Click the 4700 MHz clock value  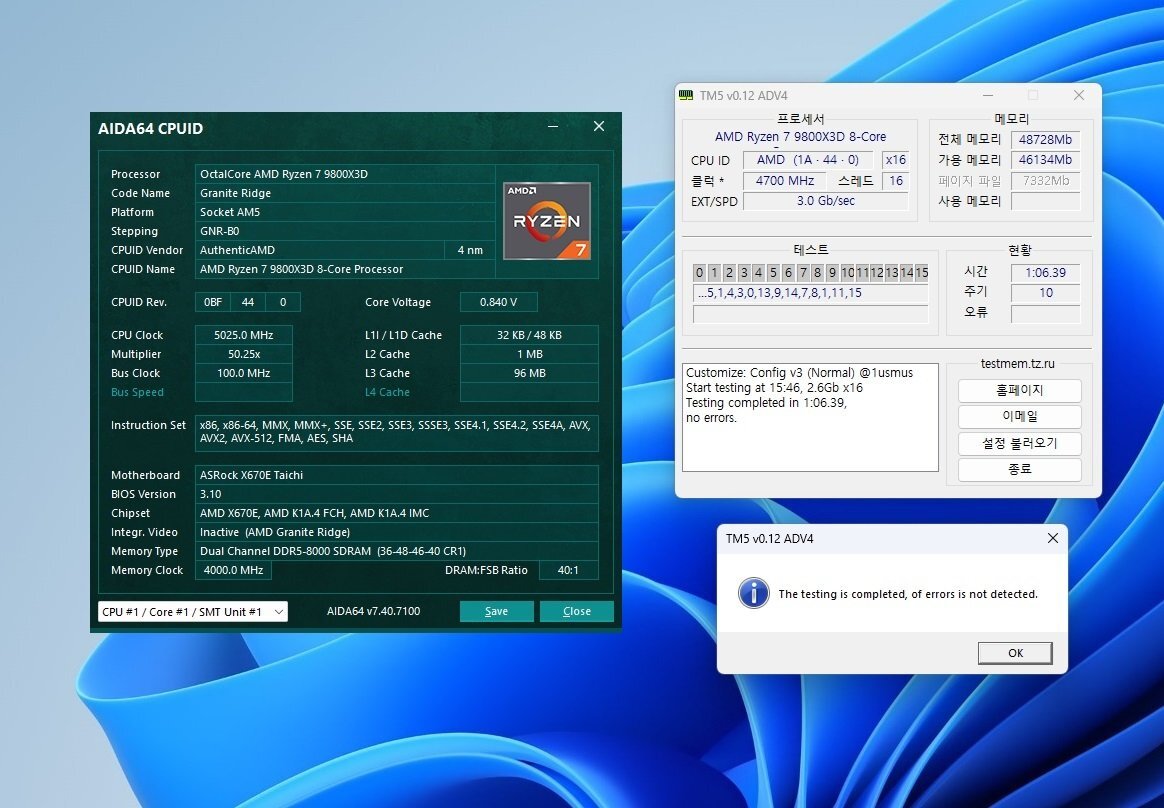pos(785,180)
